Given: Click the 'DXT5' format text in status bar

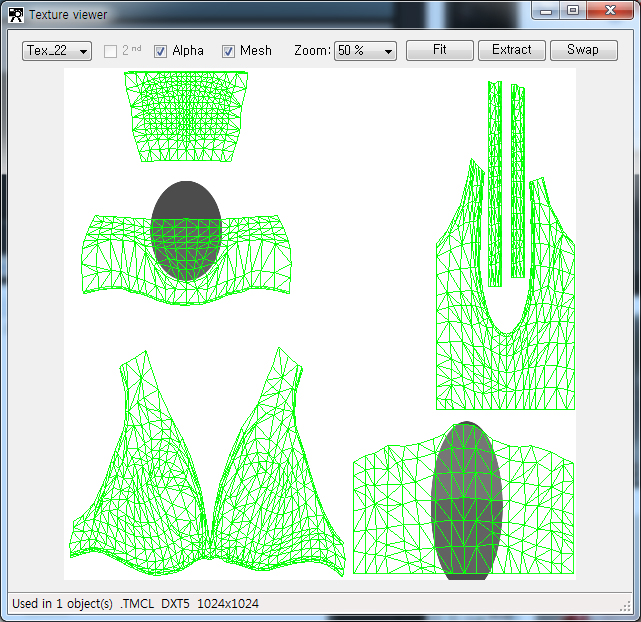Looking at the screenshot, I should (175, 604).
